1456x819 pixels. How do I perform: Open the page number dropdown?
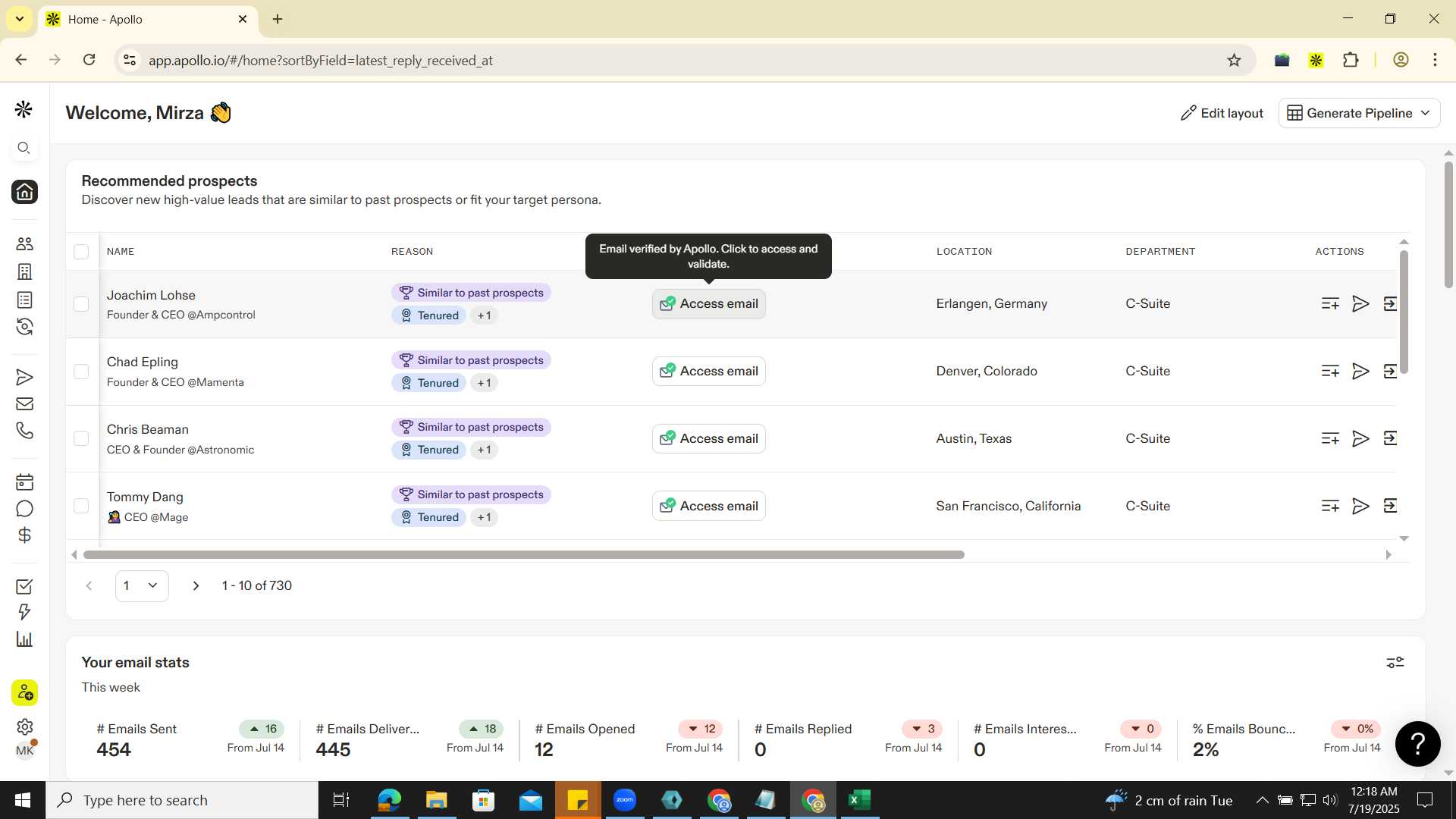click(x=142, y=585)
